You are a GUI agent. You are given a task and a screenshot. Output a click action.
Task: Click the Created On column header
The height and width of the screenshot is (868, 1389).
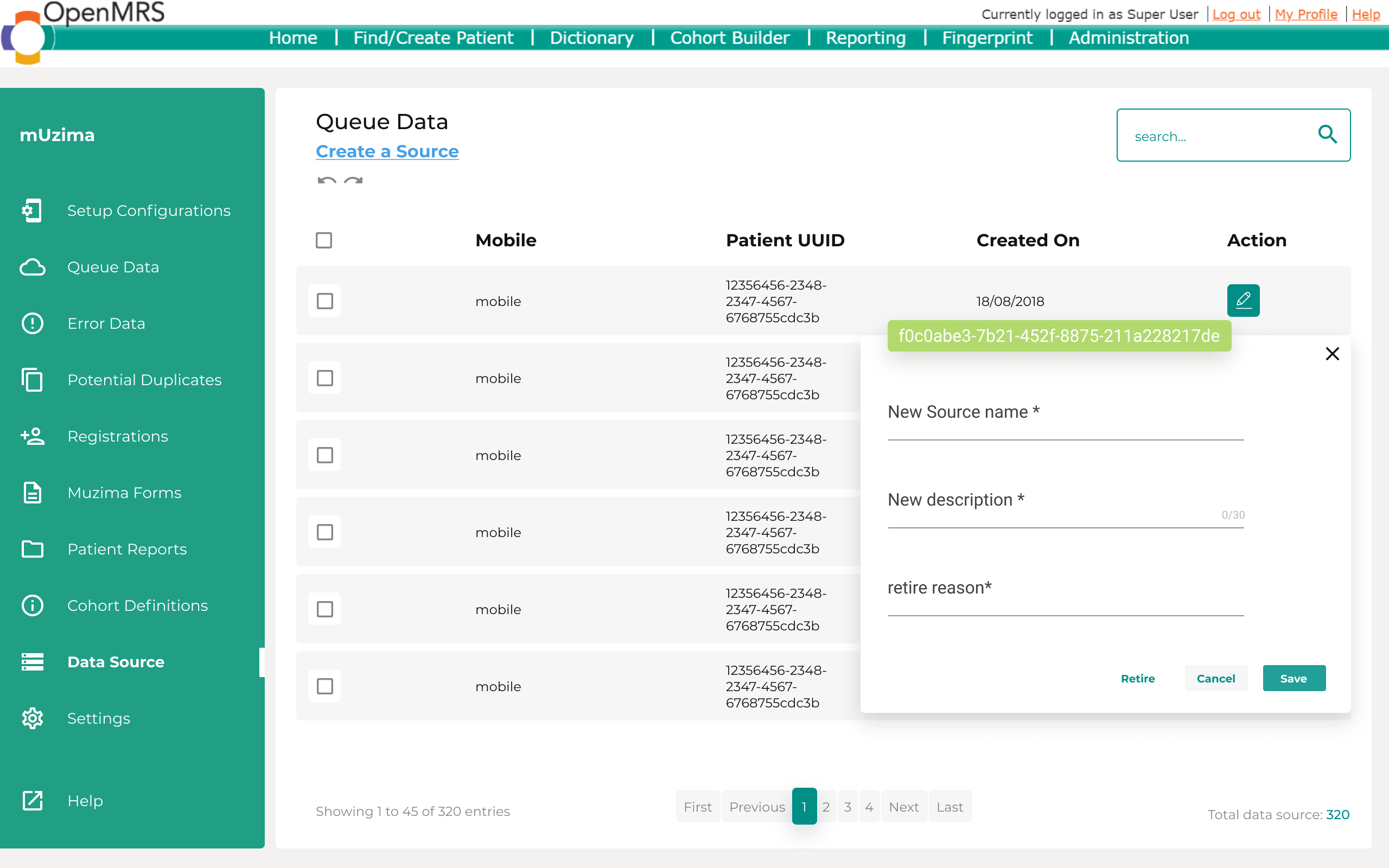pos(1028,240)
